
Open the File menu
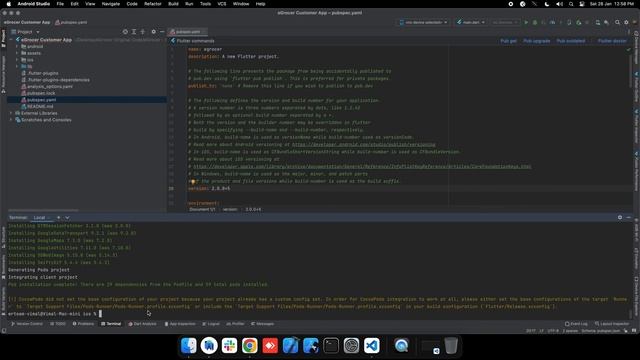[x=60, y=4]
